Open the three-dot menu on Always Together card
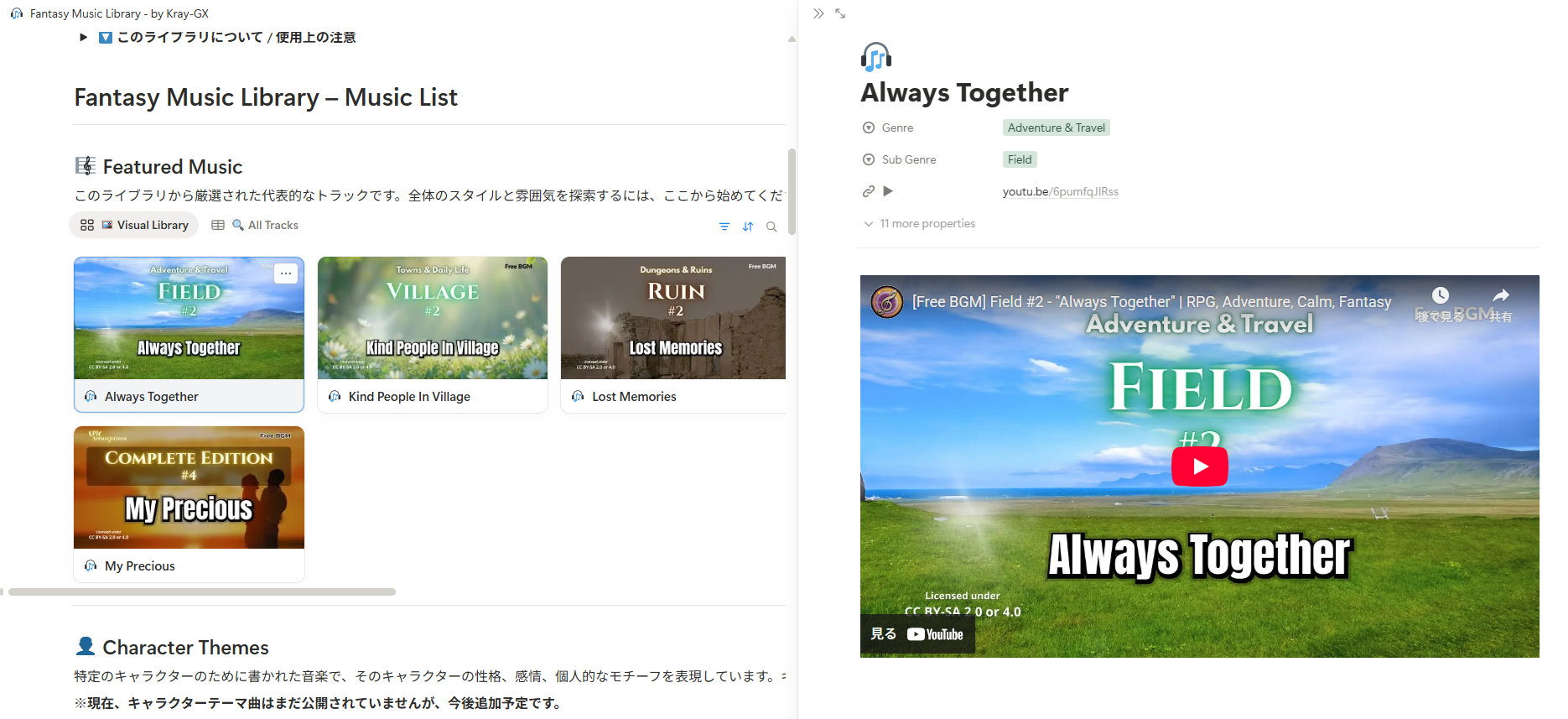 (x=286, y=274)
